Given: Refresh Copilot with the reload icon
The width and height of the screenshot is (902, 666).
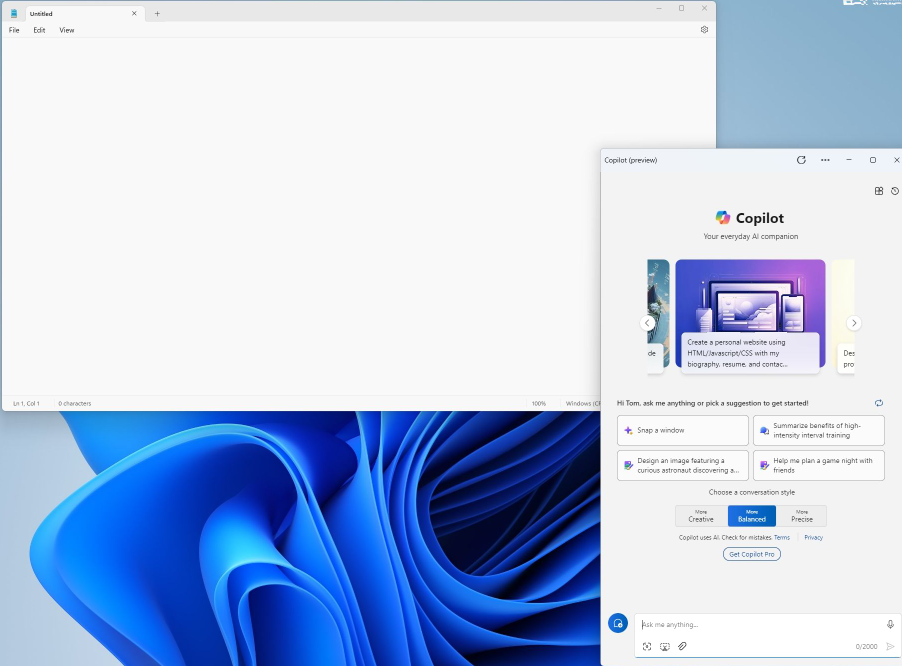Looking at the screenshot, I should pos(800,160).
